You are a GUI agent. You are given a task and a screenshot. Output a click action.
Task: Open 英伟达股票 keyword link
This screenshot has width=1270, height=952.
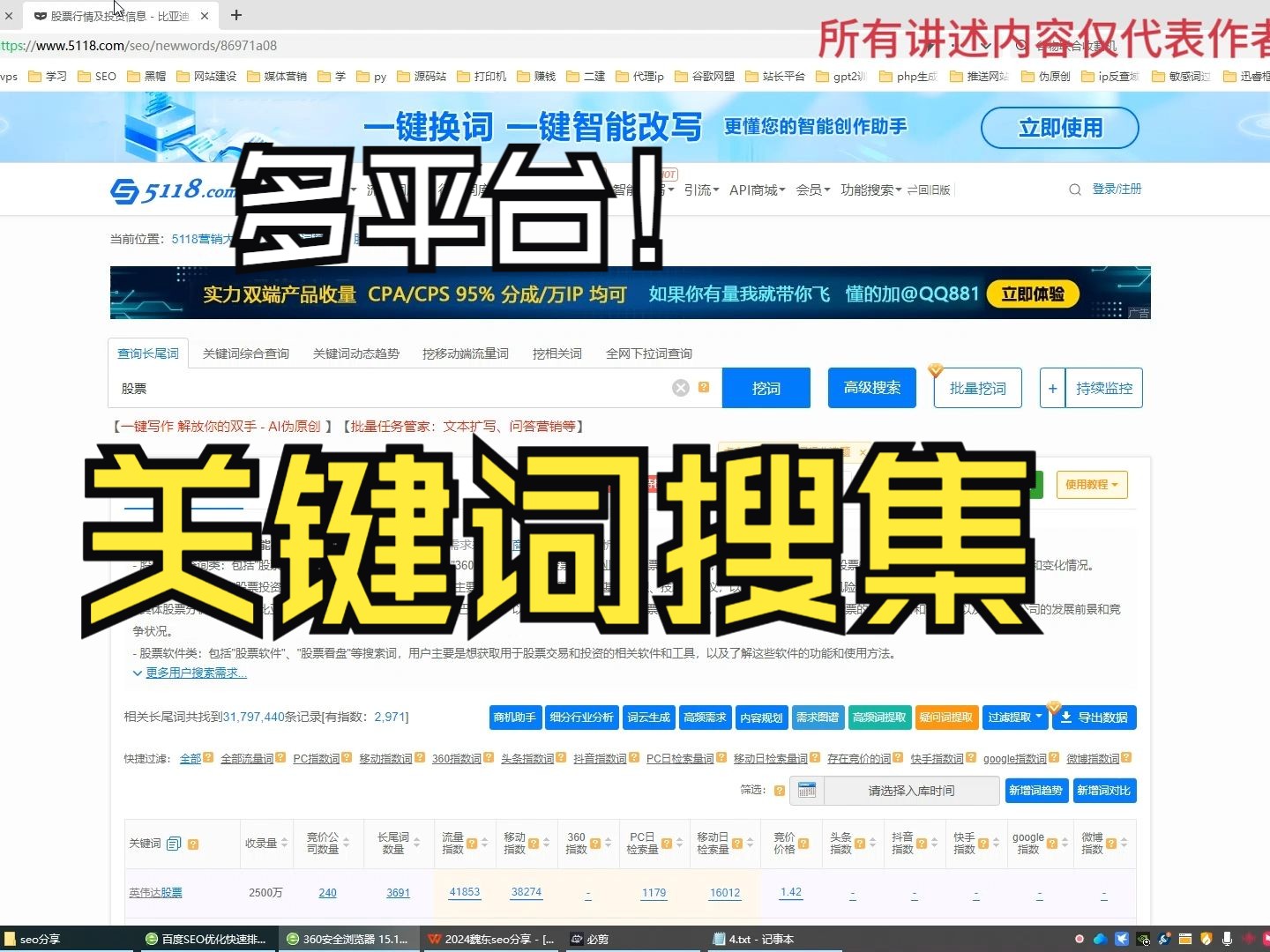(155, 893)
